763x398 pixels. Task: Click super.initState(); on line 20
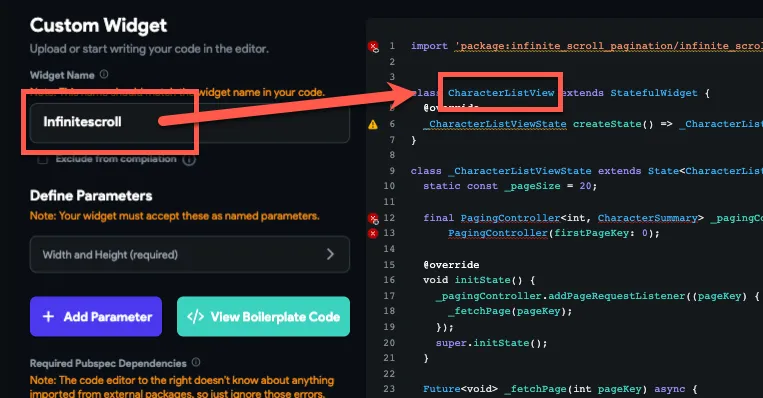[491, 343]
